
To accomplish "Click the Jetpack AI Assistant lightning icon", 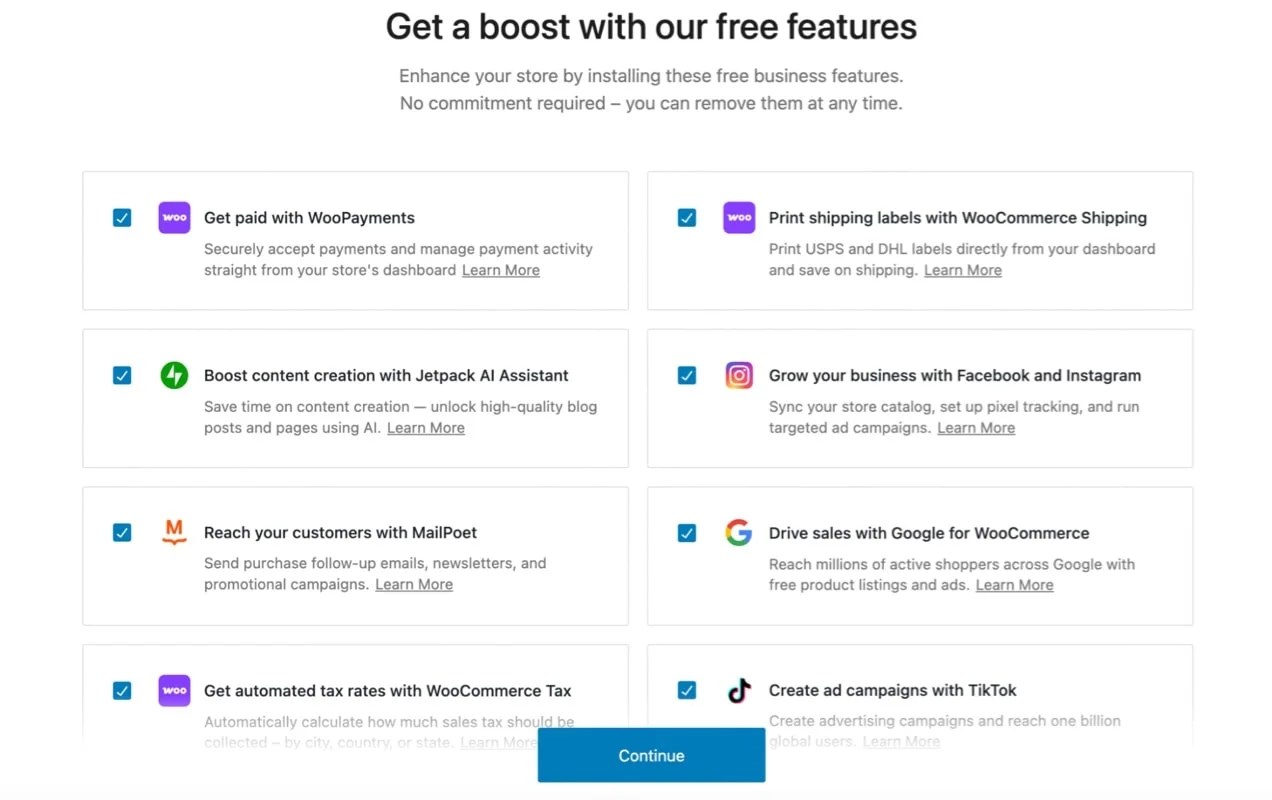I will (173, 375).
